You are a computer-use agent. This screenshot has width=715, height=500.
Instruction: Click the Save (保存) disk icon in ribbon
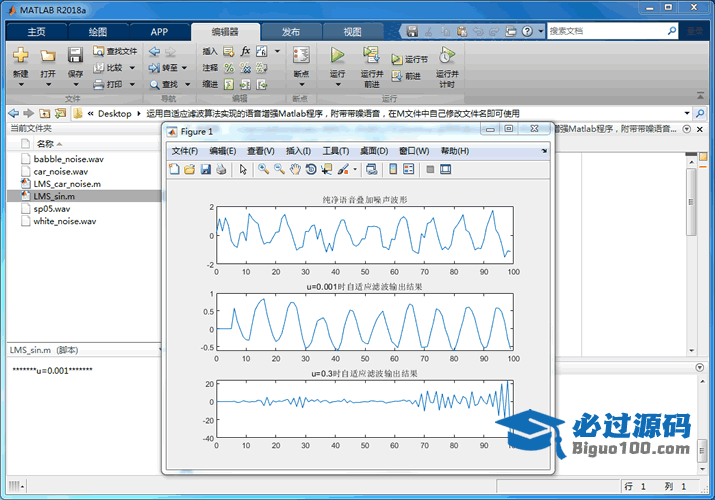(75, 56)
